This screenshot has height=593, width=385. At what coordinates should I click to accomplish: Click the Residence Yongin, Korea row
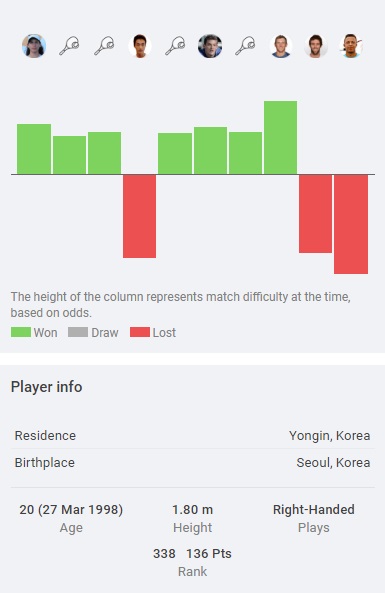point(192,436)
